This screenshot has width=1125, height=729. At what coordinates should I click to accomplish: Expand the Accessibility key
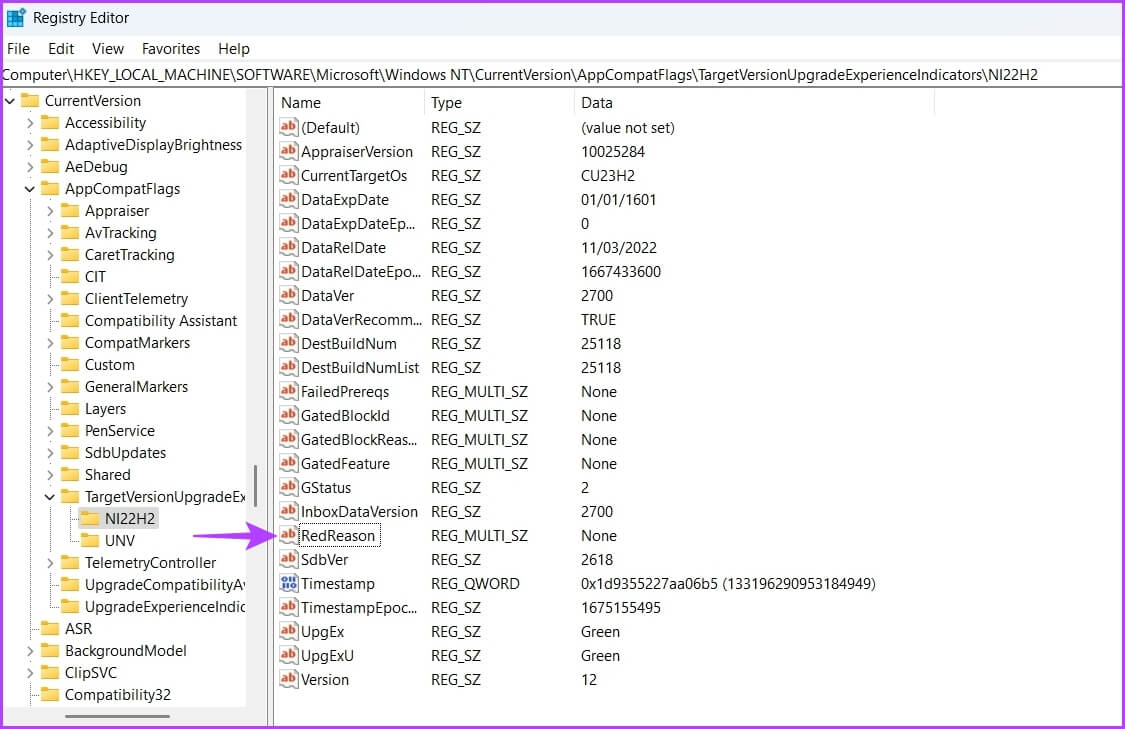click(x=29, y=123)
